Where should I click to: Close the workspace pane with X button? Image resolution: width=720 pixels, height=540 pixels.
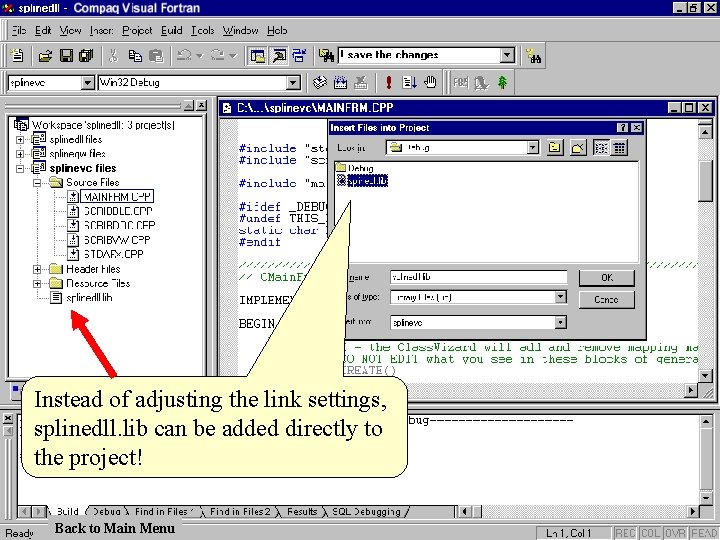click(201, 106)
